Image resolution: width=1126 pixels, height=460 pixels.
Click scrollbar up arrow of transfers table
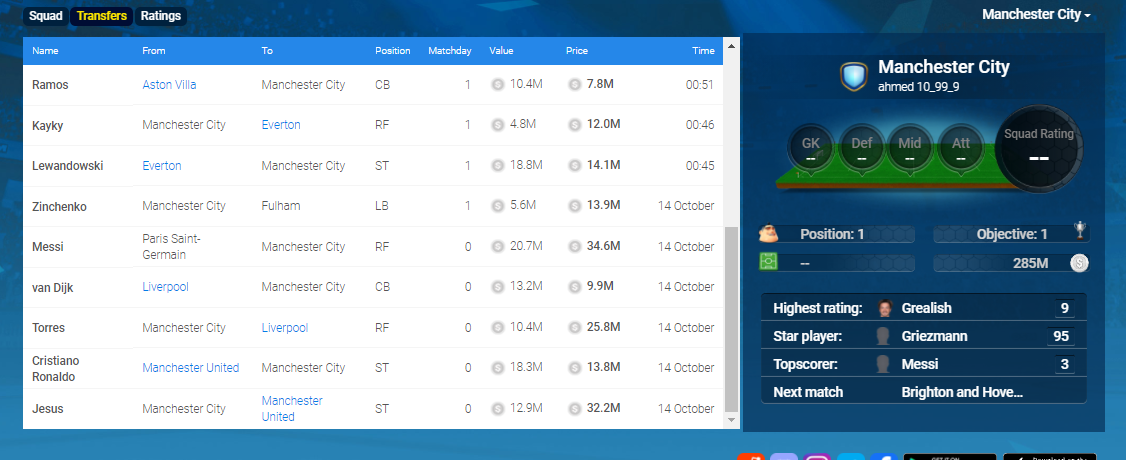pos(731,47)
